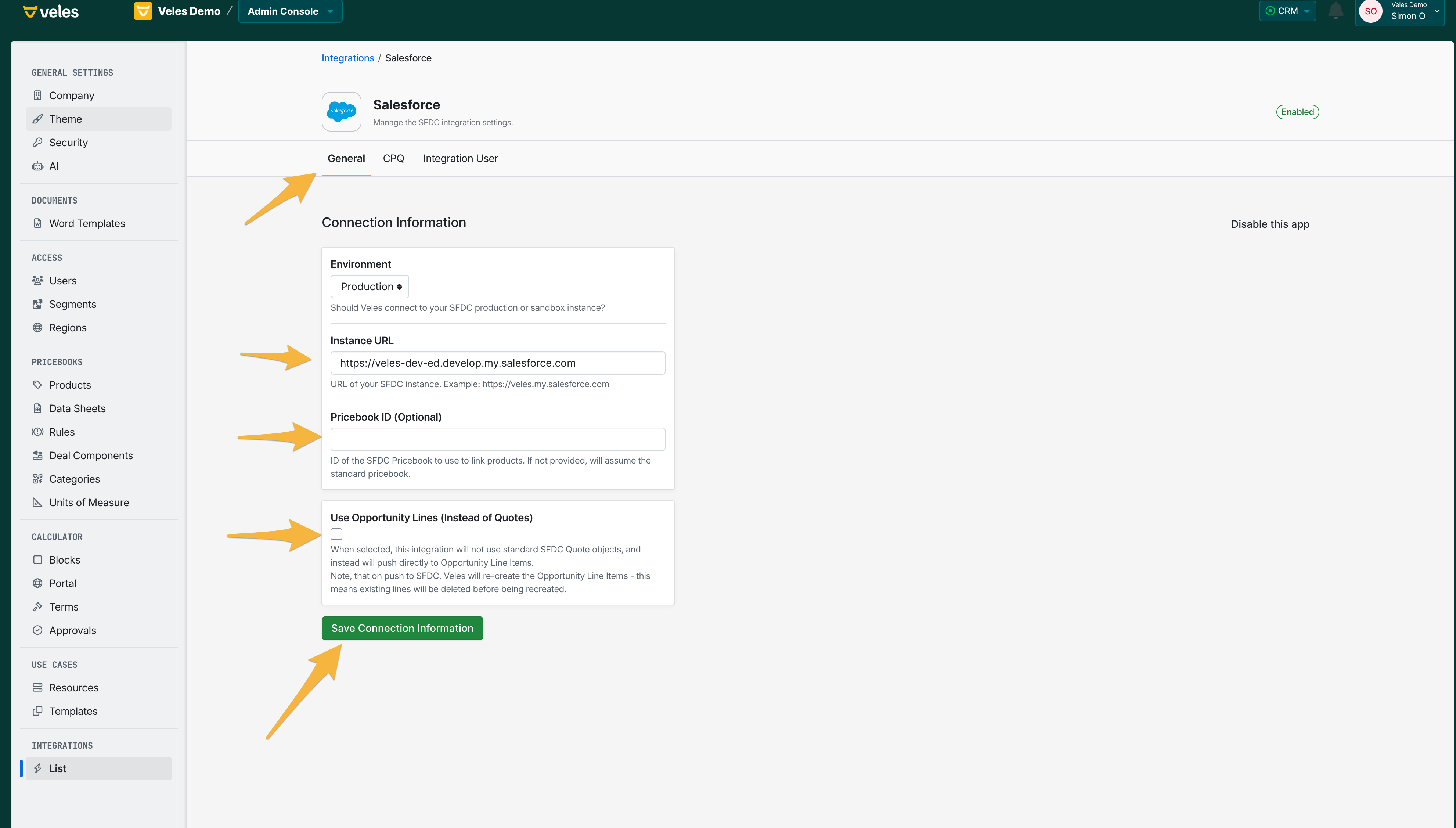The height and width of the screenshot is (828, 1456).
Task: Click the Templates copy icon
Action: 37,711
